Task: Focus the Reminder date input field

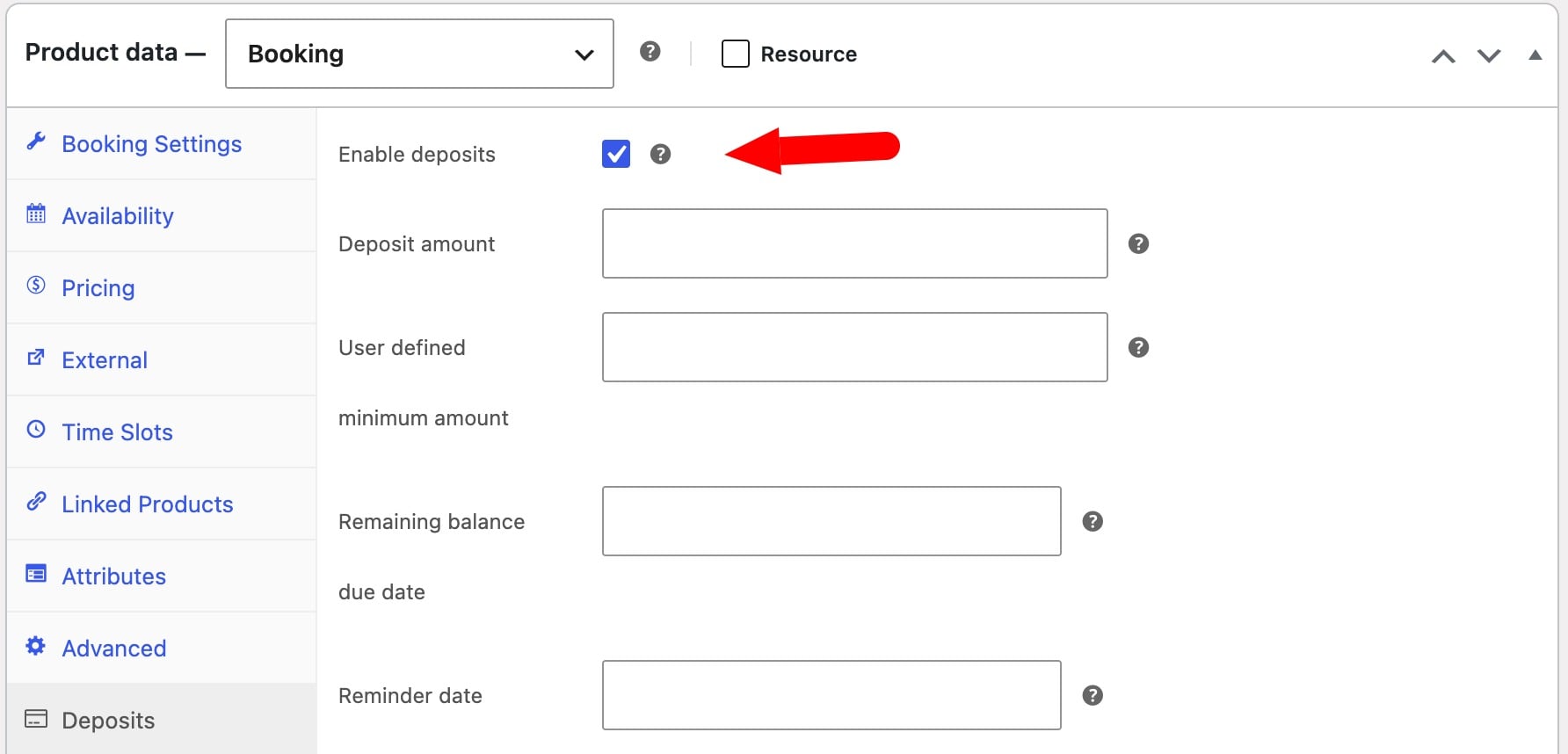Action: click(831, 695)
